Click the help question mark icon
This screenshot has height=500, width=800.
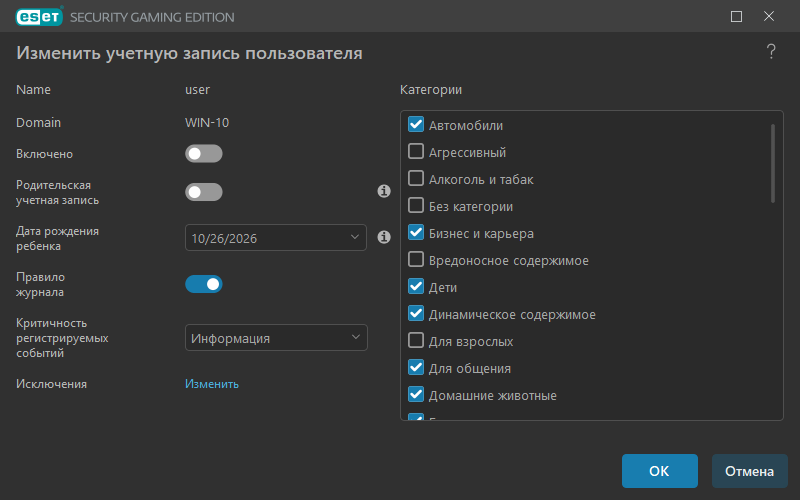771,52
